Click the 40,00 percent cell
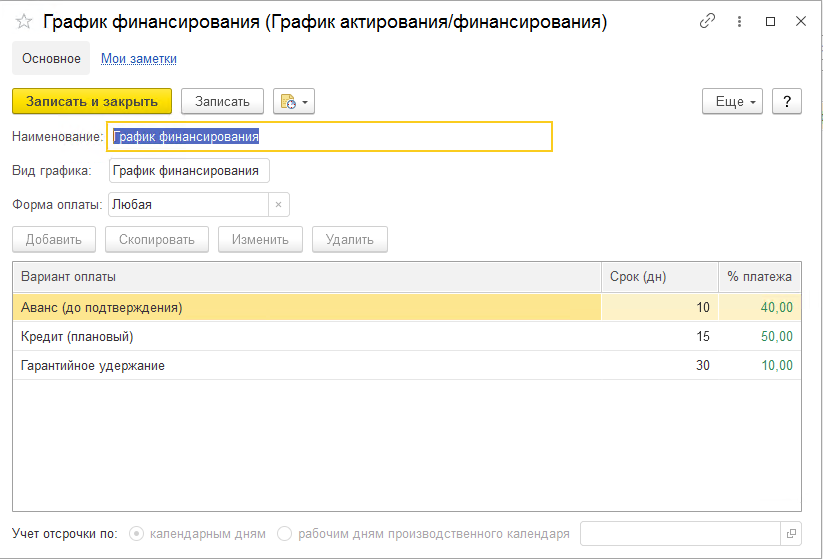Viewport: 823px width, 559px height. click(759, 307)
